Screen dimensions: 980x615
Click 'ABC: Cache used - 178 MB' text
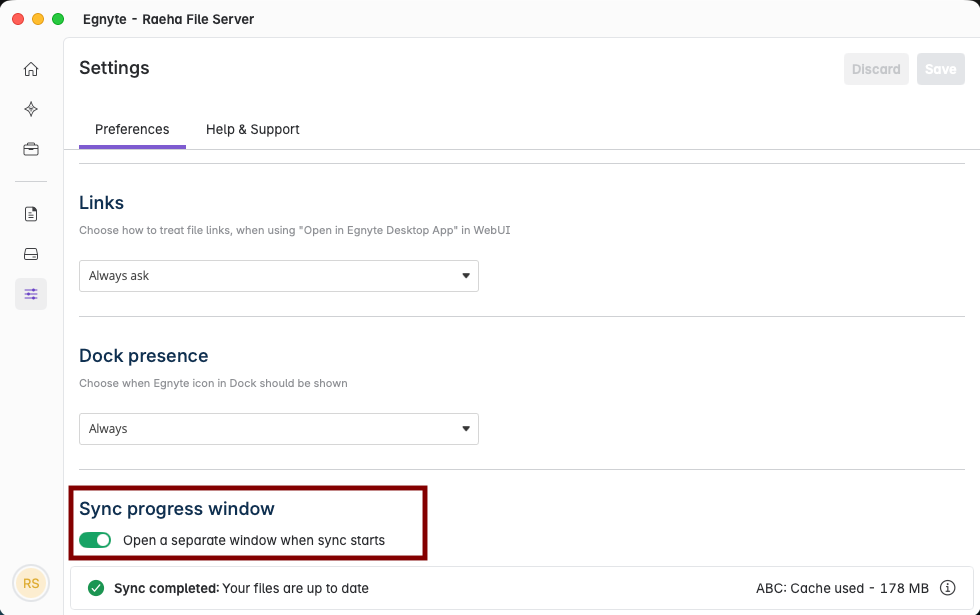point(842,588)
